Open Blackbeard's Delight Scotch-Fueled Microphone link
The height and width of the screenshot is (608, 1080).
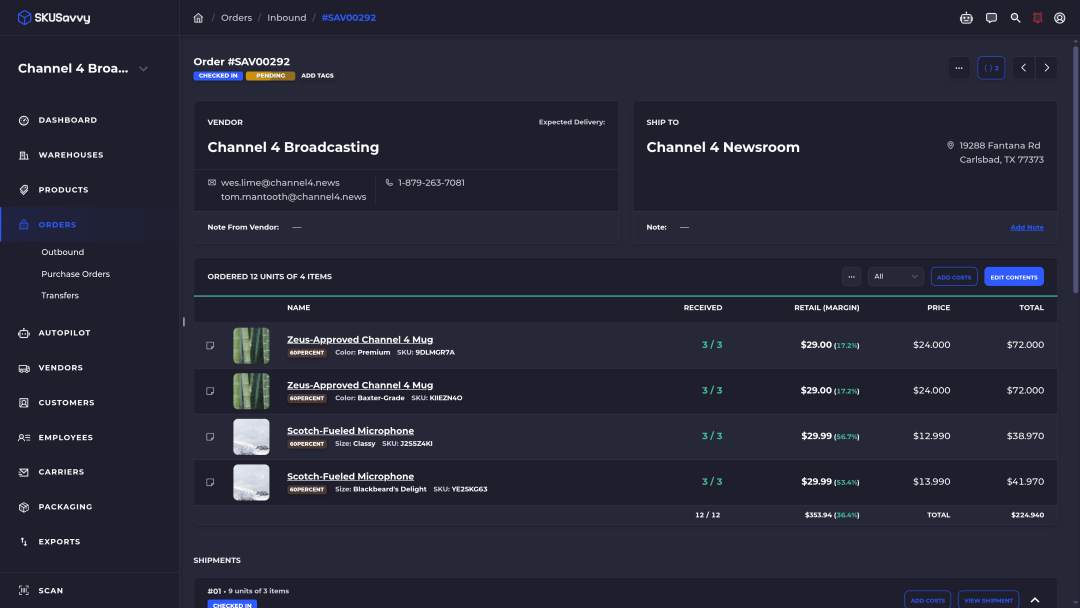(351, 476)
